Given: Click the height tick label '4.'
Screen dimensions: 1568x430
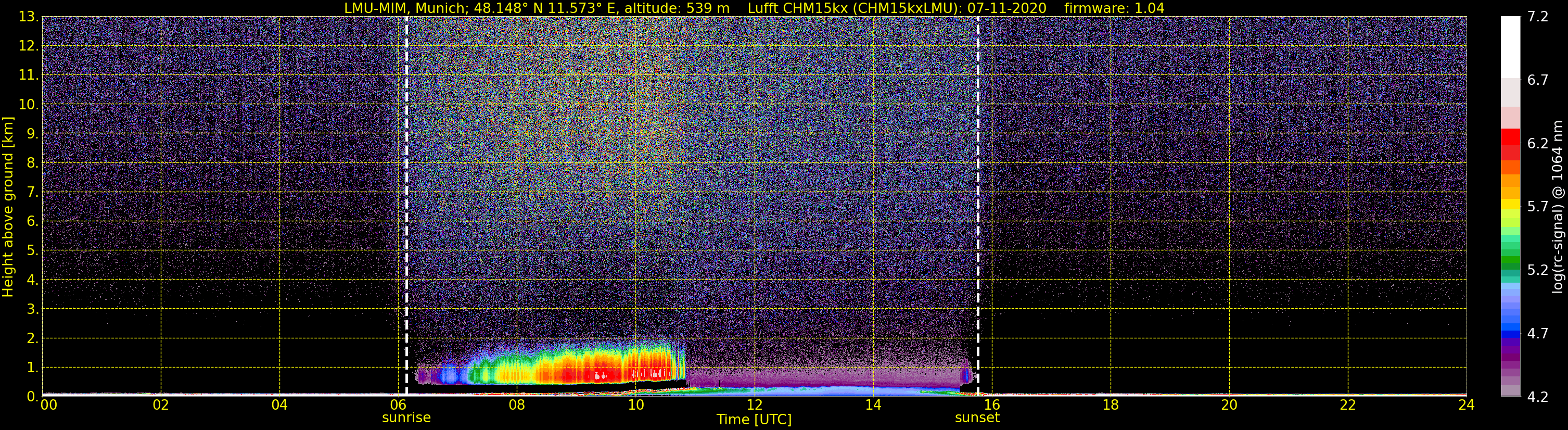Looking at the screenshot, I should pos(32,280).
